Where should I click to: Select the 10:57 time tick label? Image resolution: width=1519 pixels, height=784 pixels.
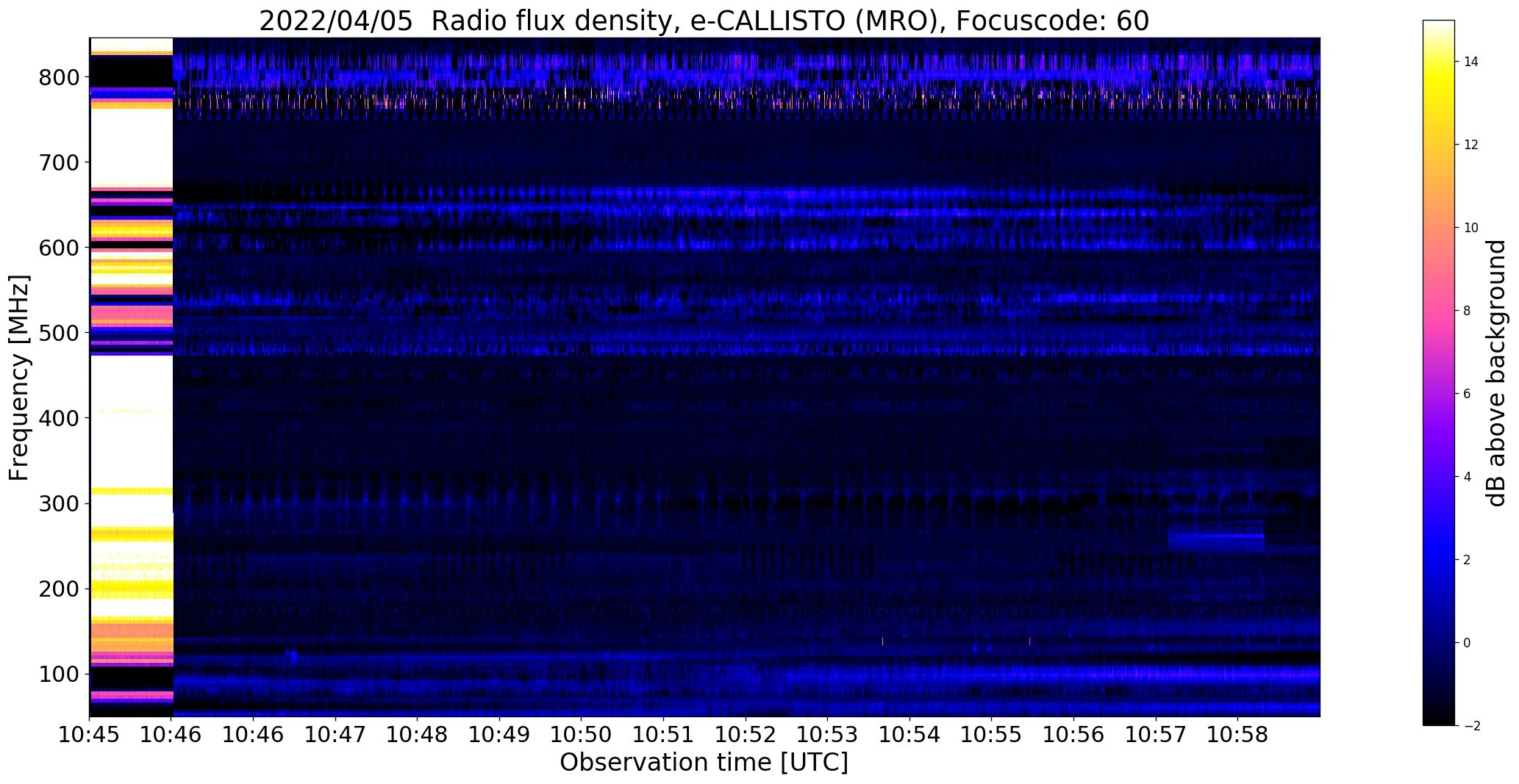pos(1155,735)
